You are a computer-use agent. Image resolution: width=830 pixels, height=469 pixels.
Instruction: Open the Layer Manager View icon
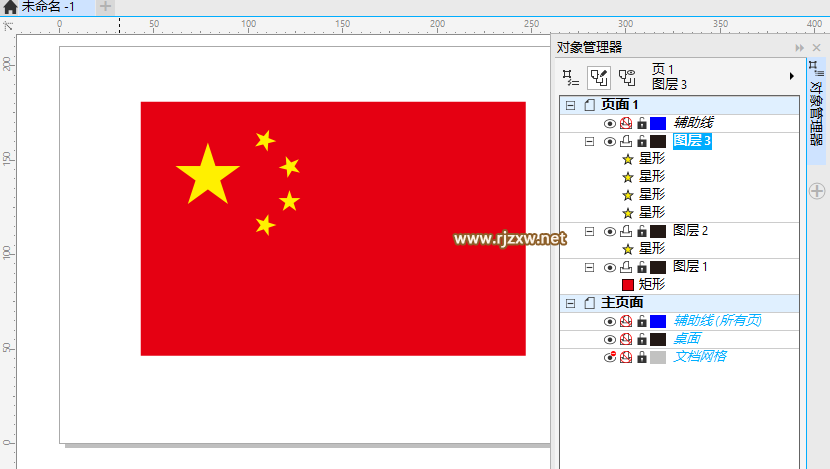pyautogui.click(x=627, y=78)
